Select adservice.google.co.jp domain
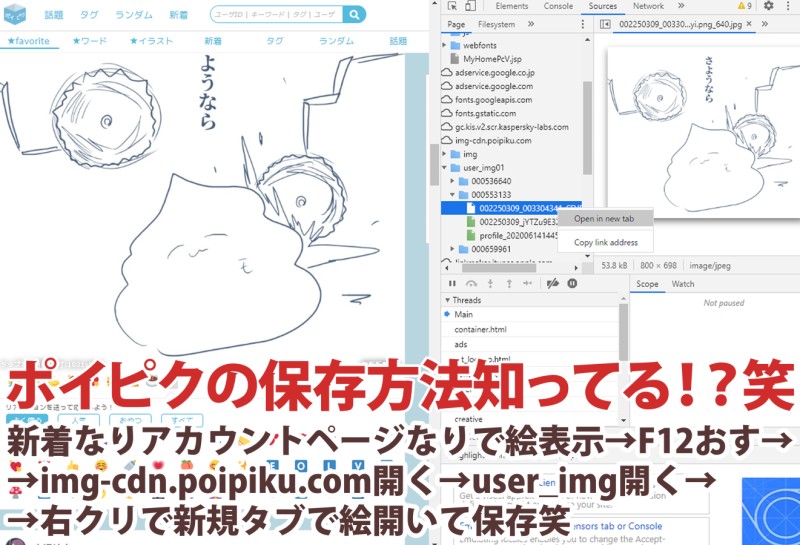The width and height of the screenshot is (800, 545). [487, 72]
